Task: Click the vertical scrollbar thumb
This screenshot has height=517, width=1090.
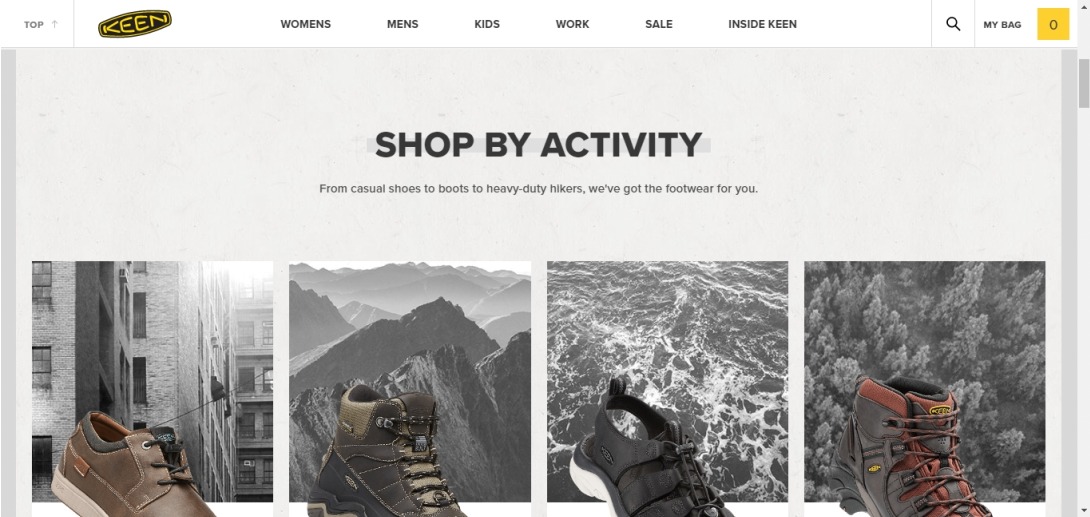Action: coord(1084,83)
